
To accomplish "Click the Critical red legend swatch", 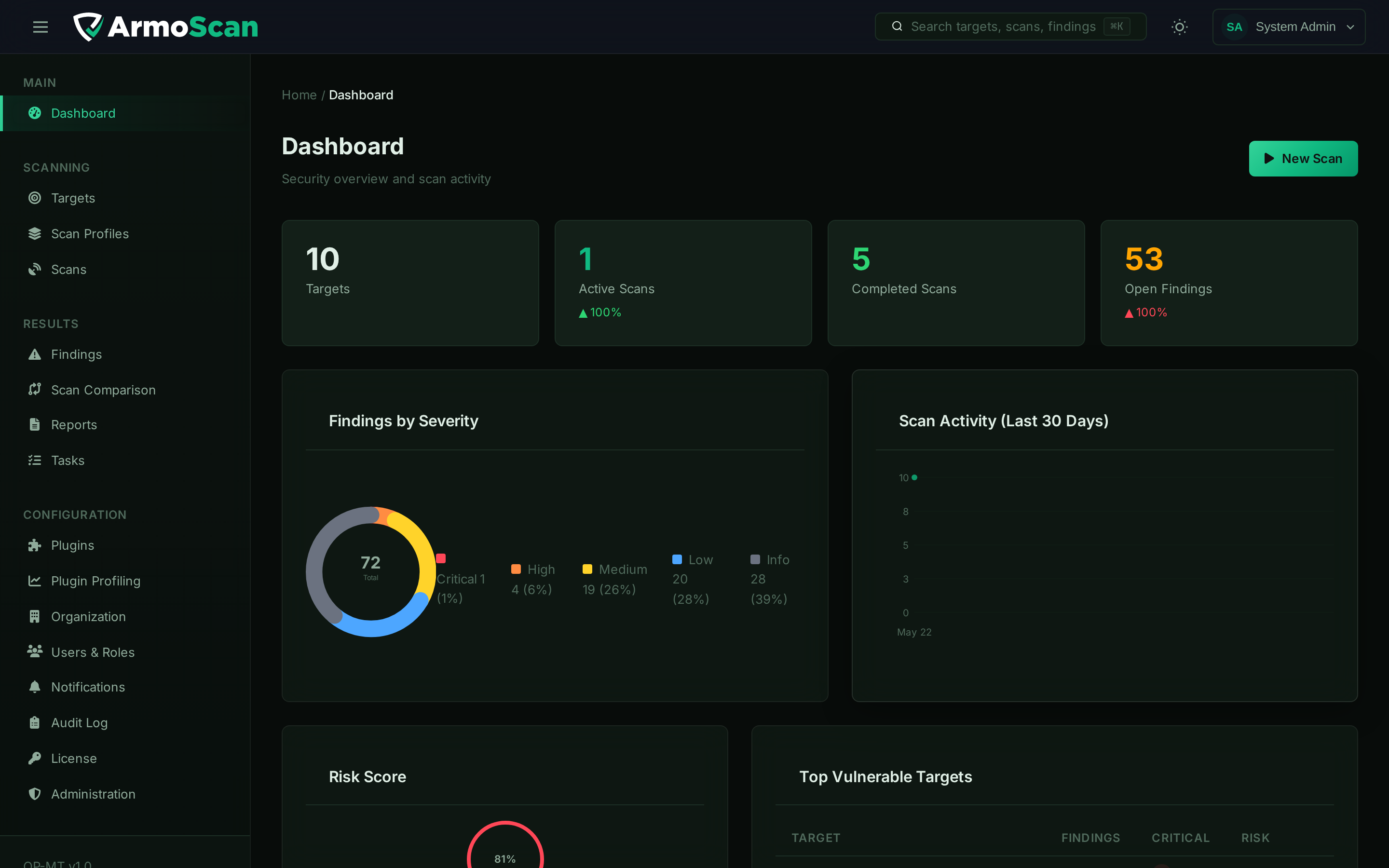I will pos(441,558).
